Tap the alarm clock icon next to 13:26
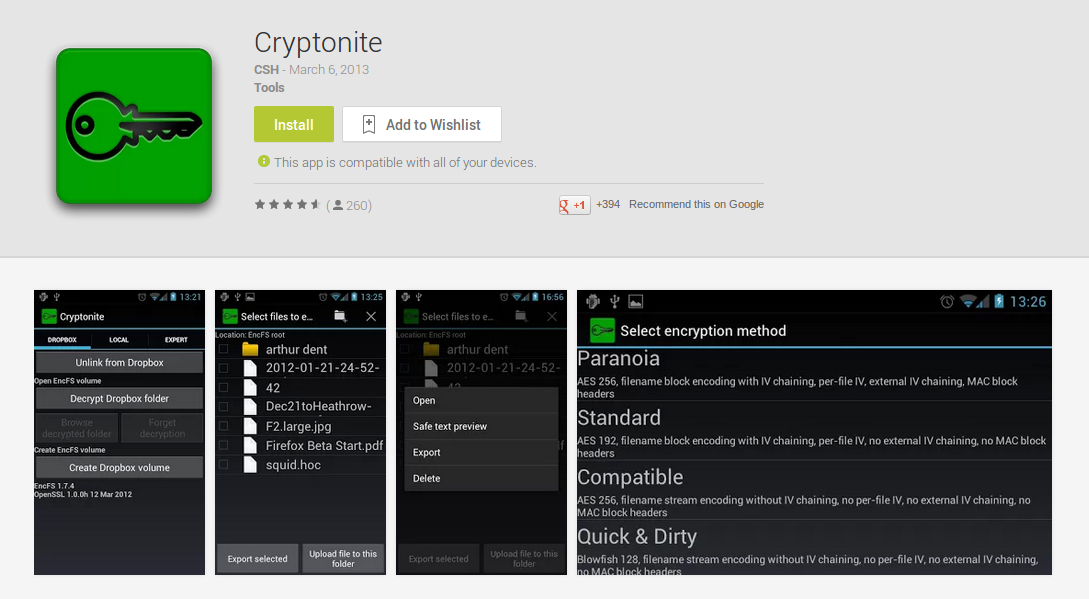 (947, 302)
